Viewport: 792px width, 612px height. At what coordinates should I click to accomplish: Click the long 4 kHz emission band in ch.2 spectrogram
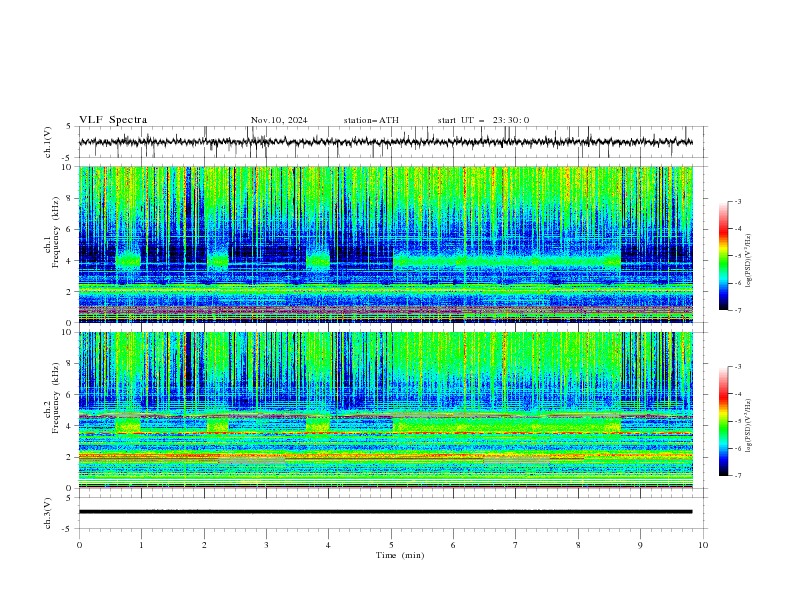507,425
